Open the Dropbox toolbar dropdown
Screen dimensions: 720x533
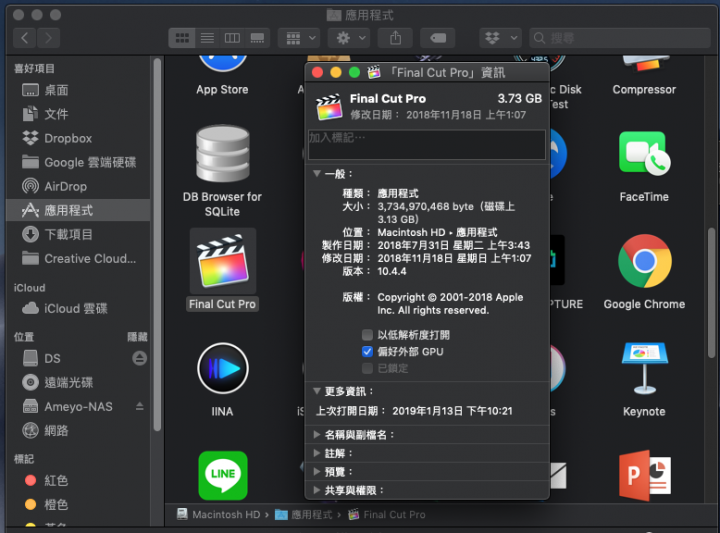(x=500, y=38)
